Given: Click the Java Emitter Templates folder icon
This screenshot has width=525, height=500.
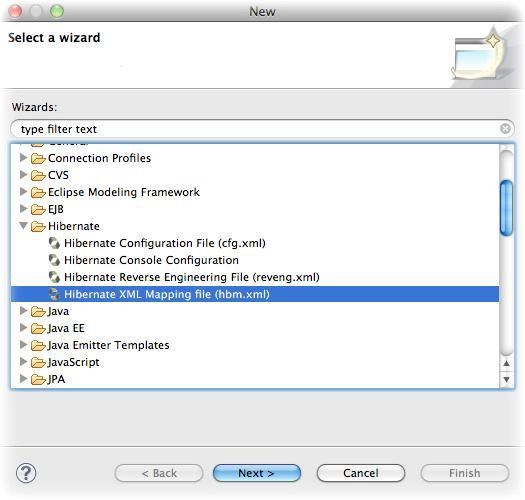Looking at the screenshot, I should coord(38,345).
